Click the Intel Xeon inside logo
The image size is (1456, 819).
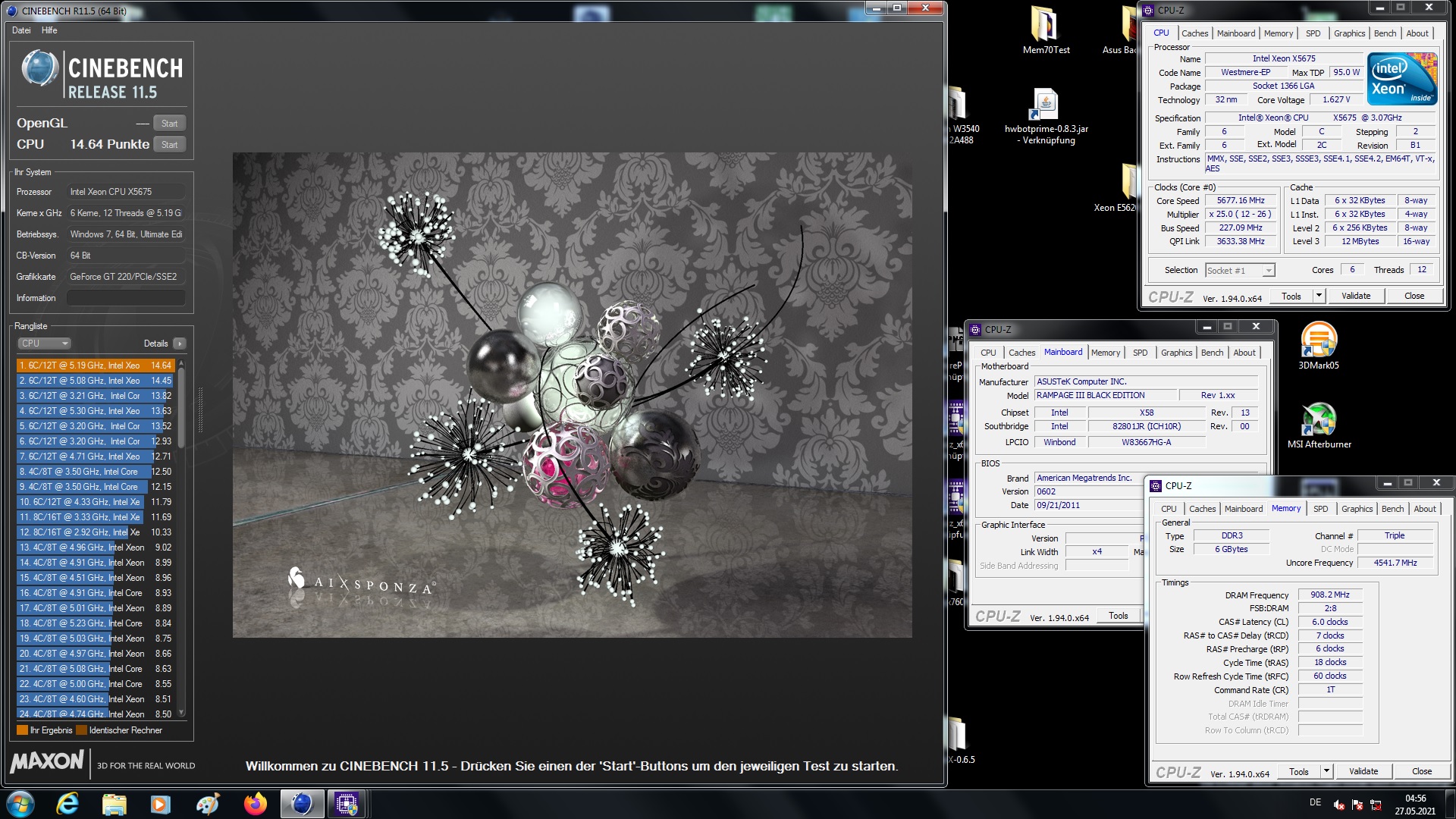(1401, 78)
